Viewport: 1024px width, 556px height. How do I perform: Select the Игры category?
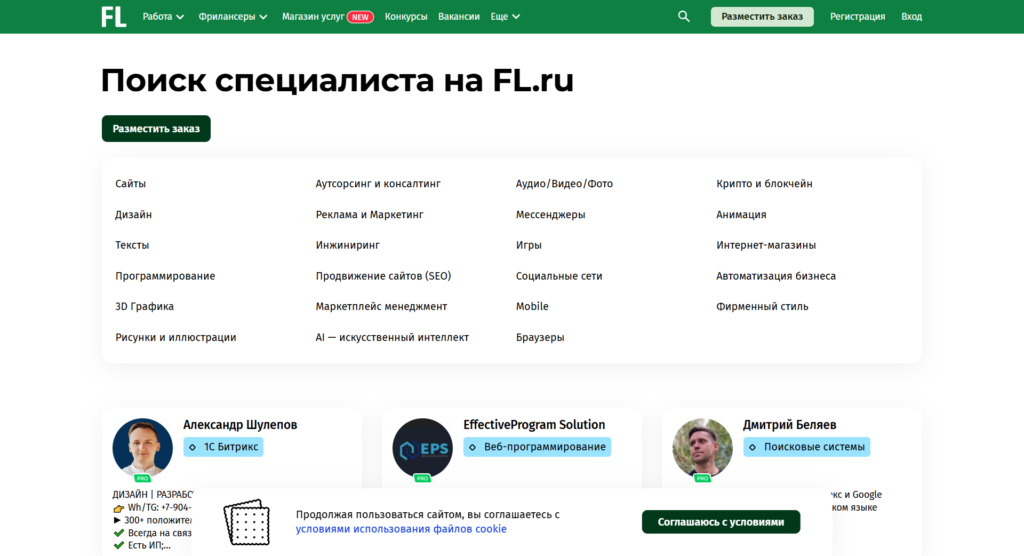pyautogui.click(x=528, y=245)
